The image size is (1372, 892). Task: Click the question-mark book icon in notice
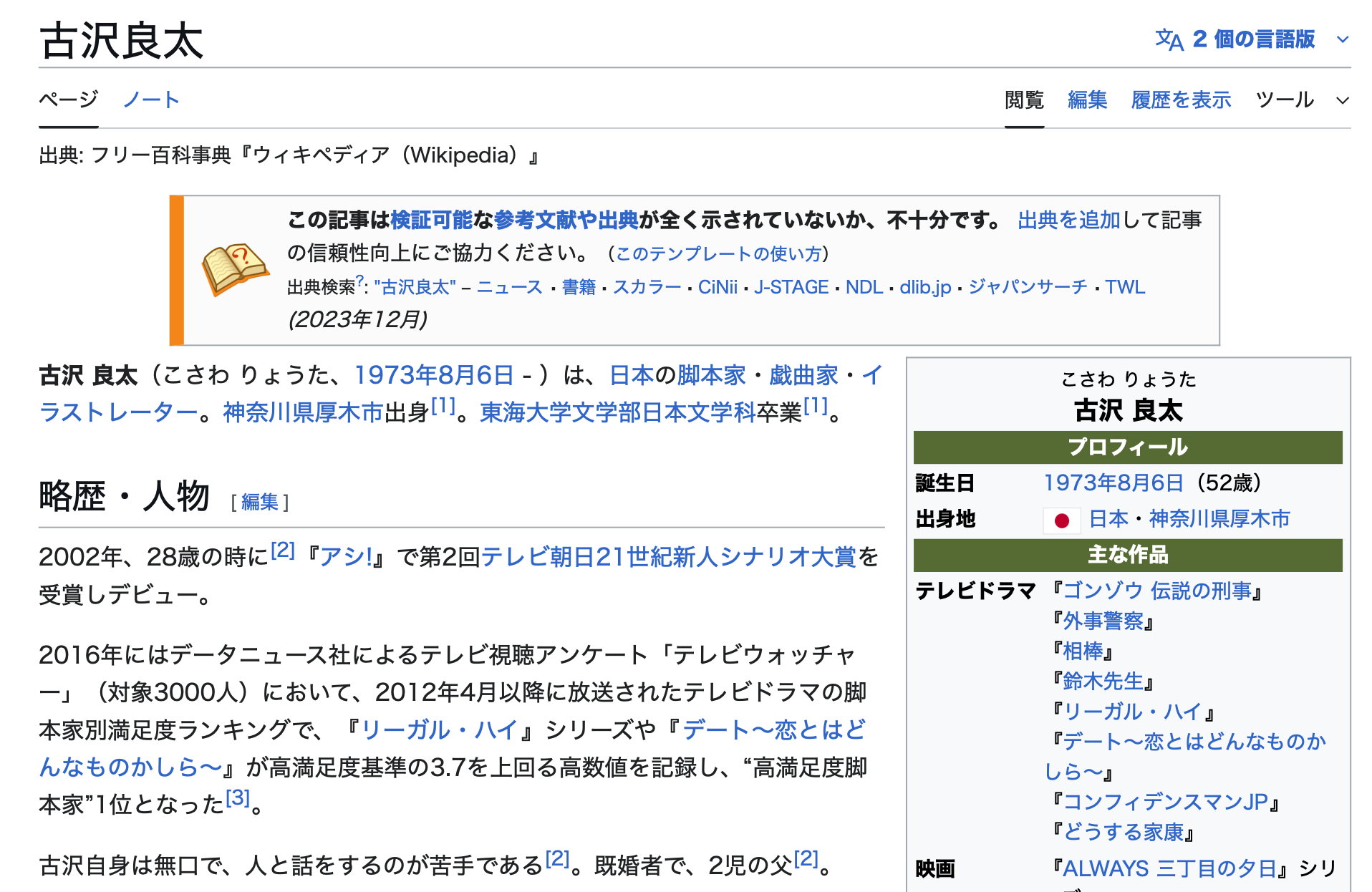235,269
